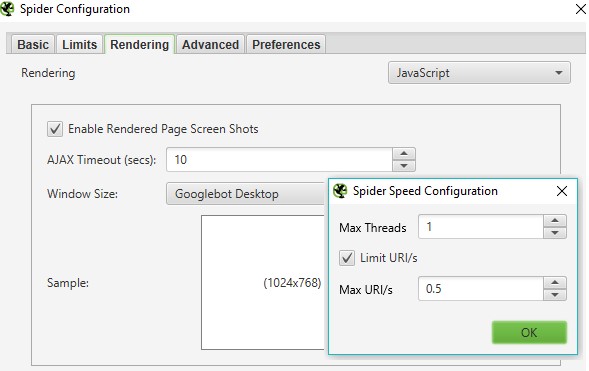This screenshot has width=589, height=371.
Task: Switch to the Basic tab
Action: coord(33,44)
